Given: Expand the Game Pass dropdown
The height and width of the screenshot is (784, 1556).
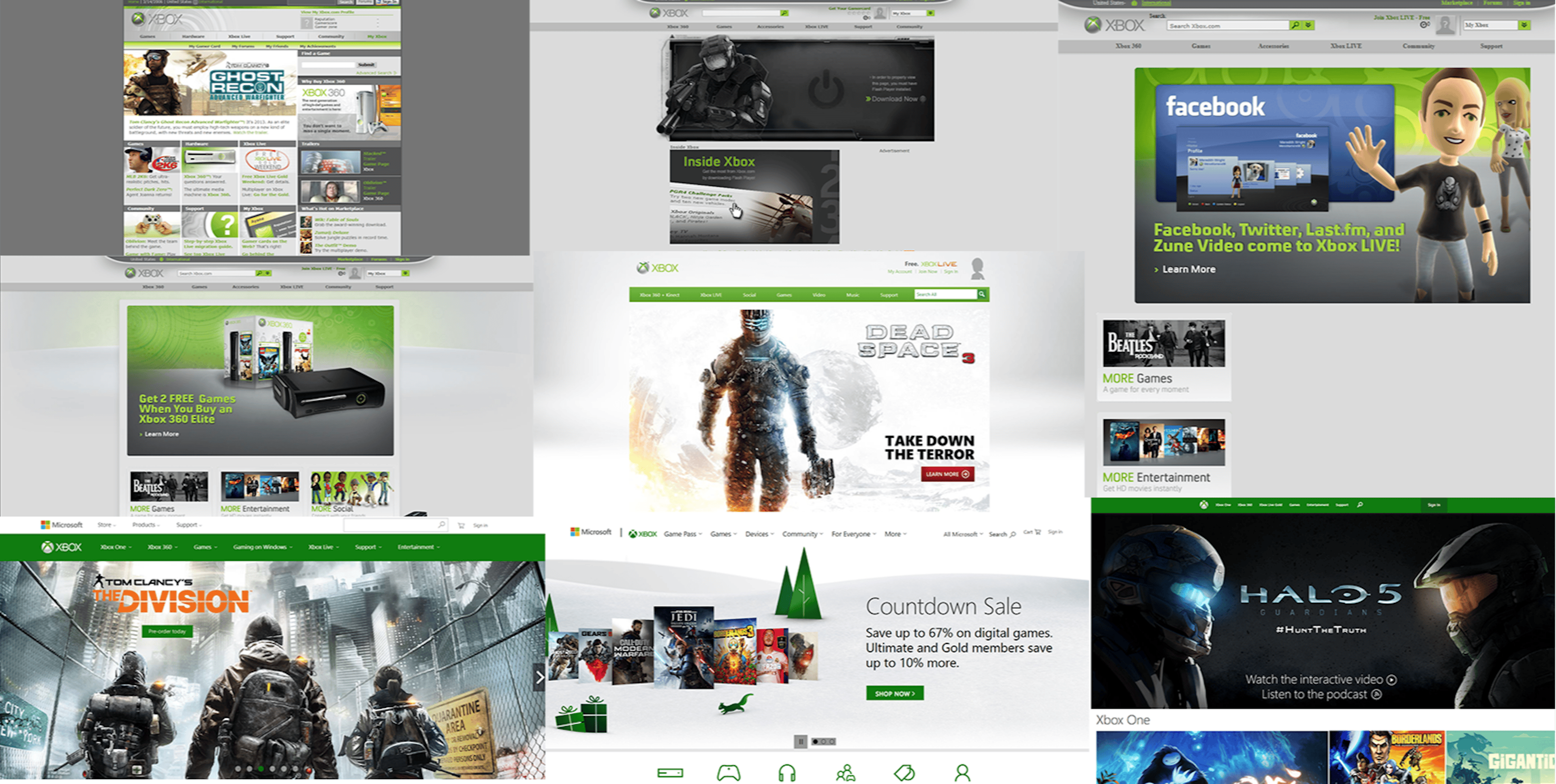Looking at the screenshot, I should pos(682,534).
